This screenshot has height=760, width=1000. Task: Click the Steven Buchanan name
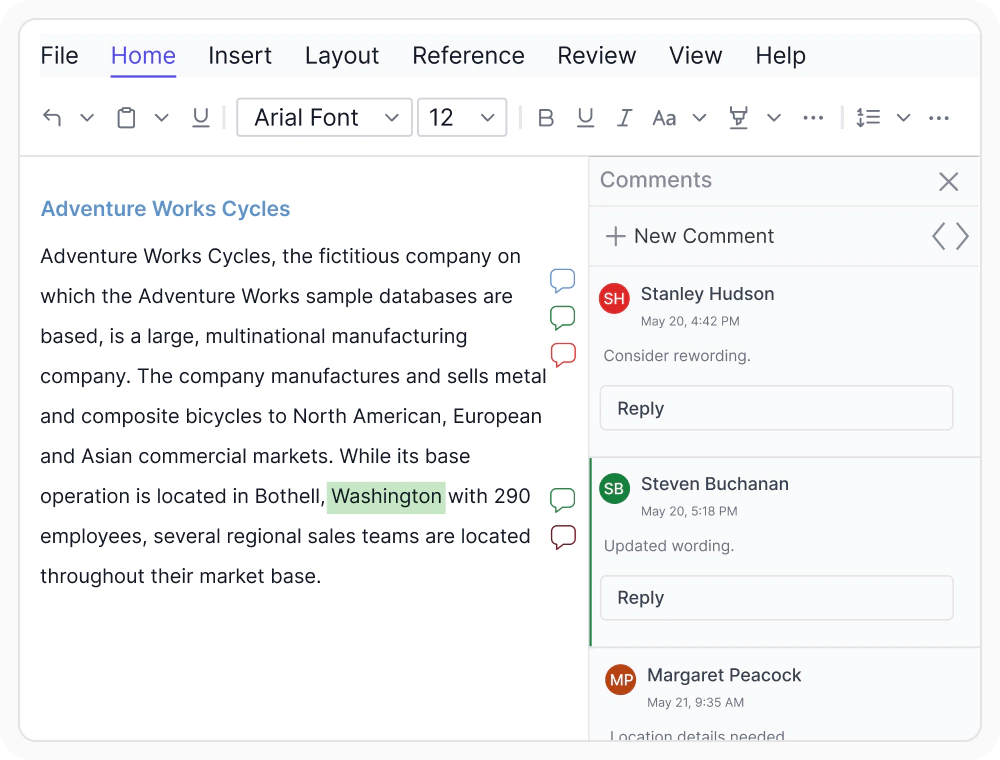pyautogui.click(x=714, y=484)
